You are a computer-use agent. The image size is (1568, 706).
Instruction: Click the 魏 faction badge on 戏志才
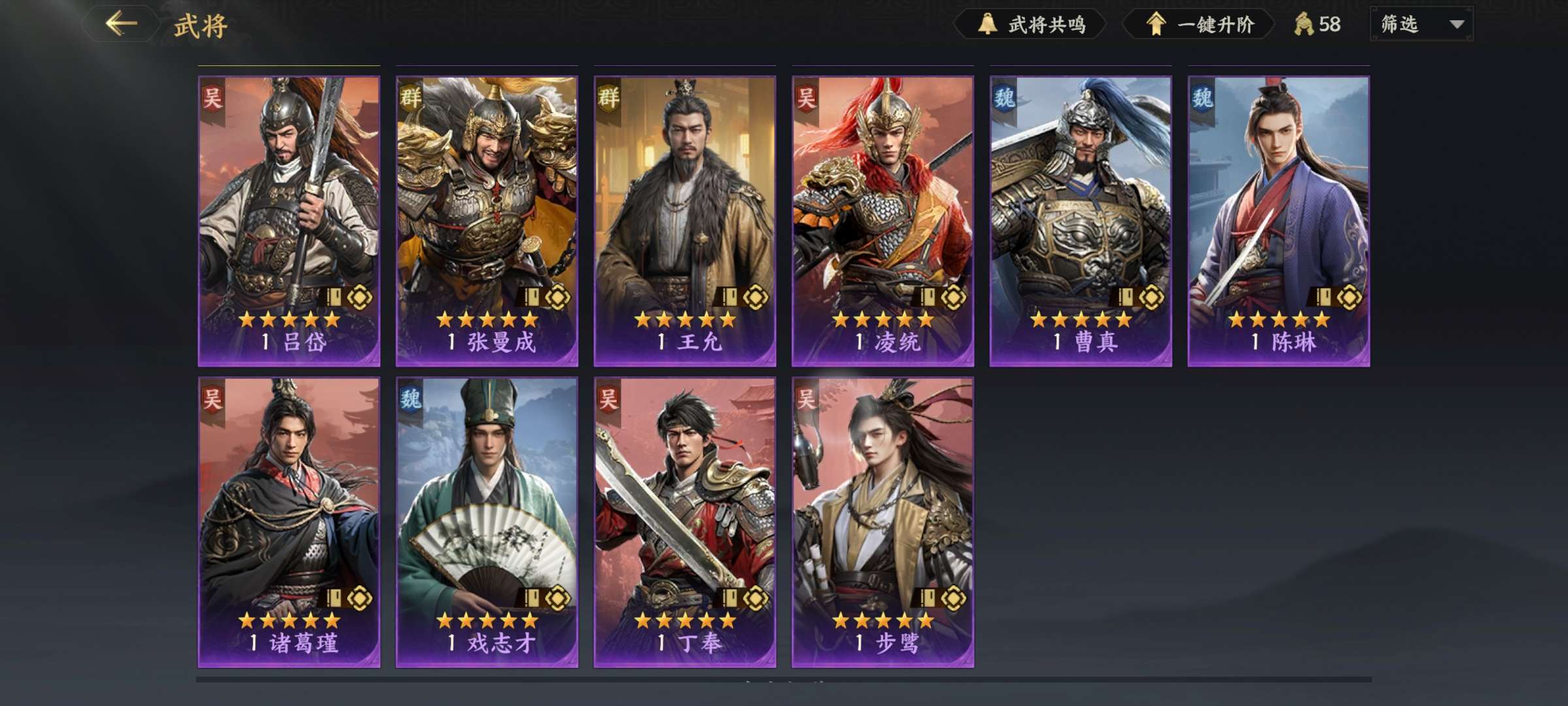tap(410, 399)
